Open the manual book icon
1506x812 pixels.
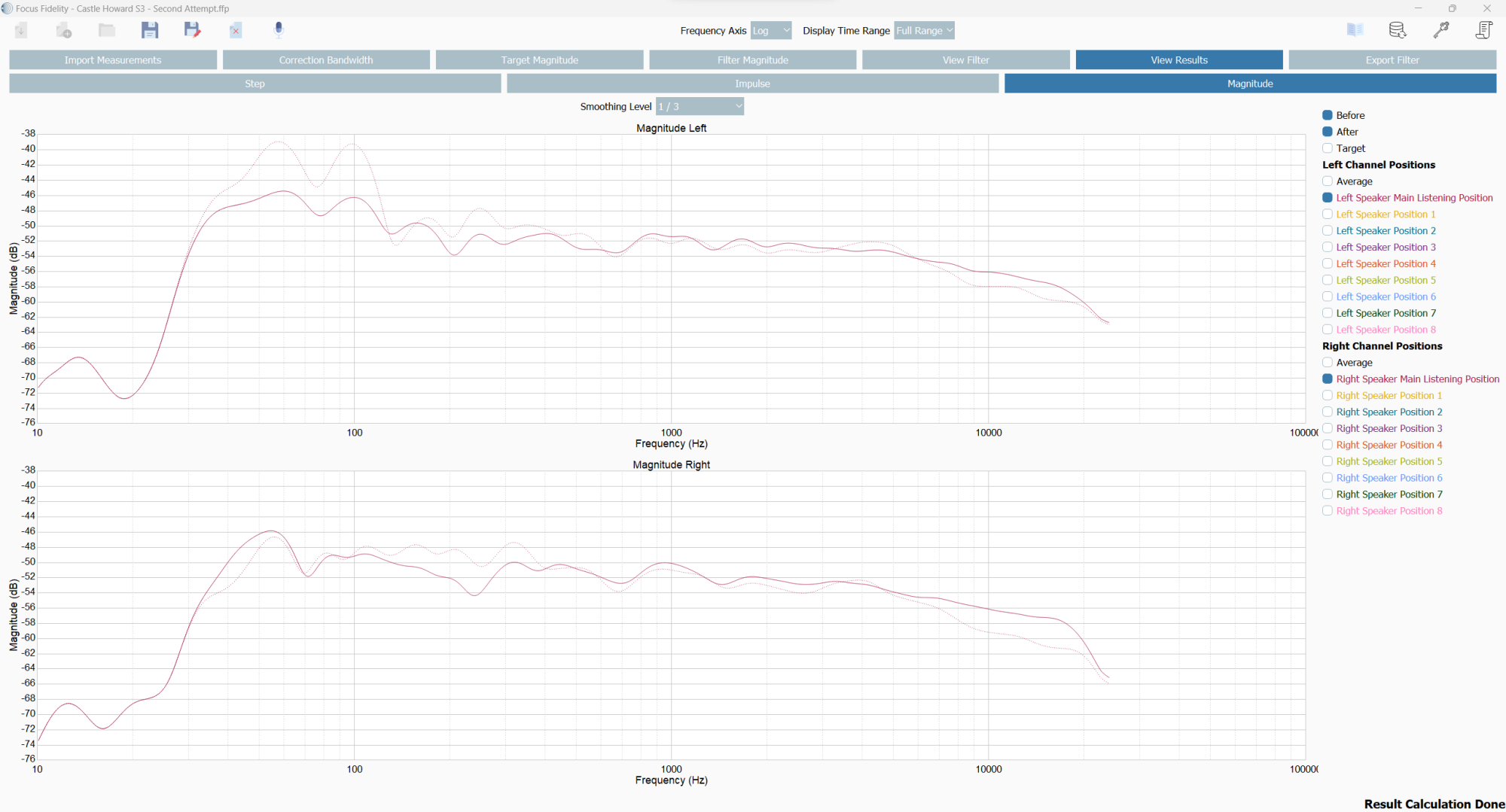tap(1355, 30)
